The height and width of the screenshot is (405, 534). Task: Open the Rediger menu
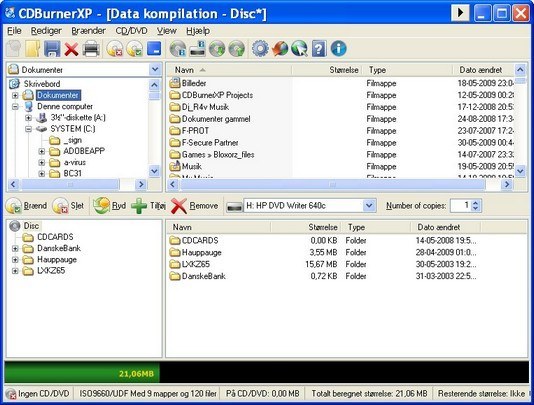click(46, 31)
